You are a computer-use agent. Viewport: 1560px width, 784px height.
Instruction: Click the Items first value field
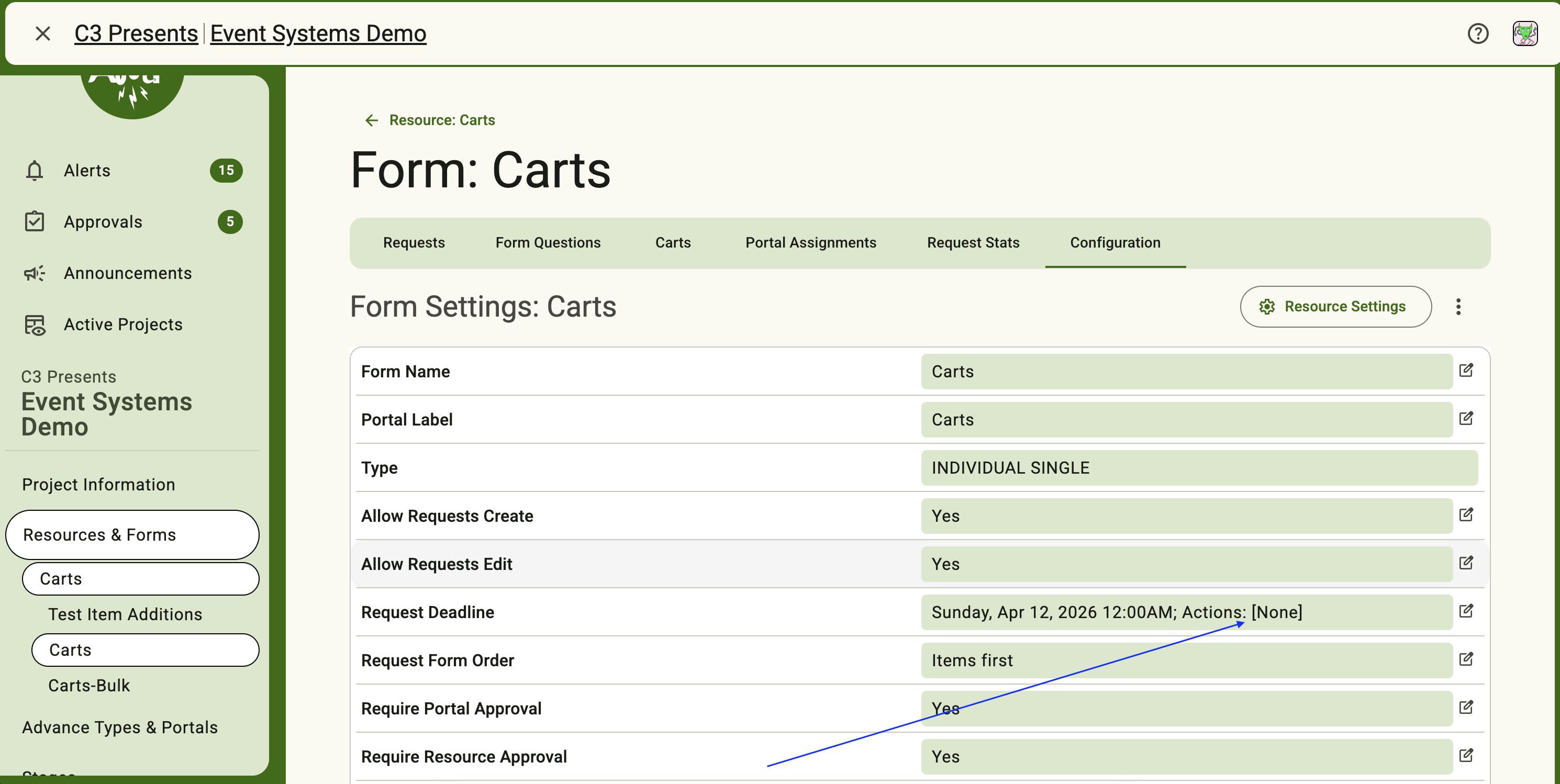[1186, 660]
